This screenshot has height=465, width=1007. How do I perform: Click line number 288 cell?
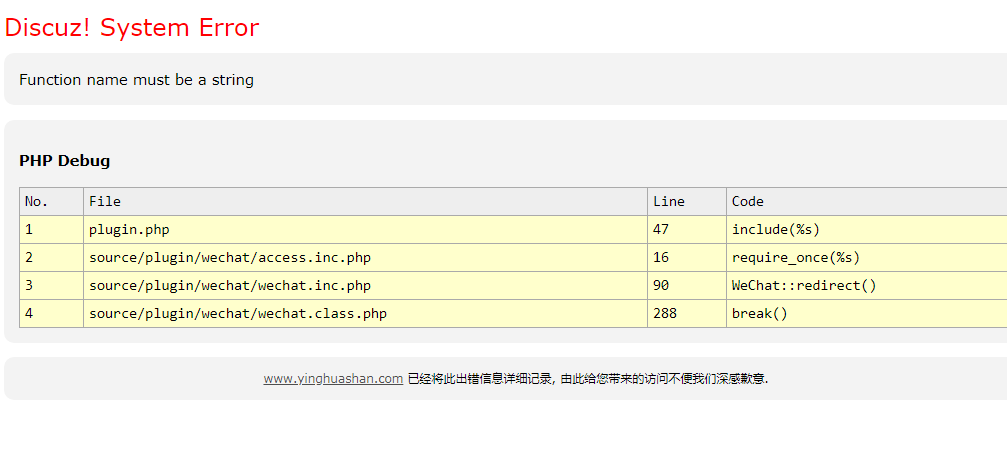pos(687,313)
